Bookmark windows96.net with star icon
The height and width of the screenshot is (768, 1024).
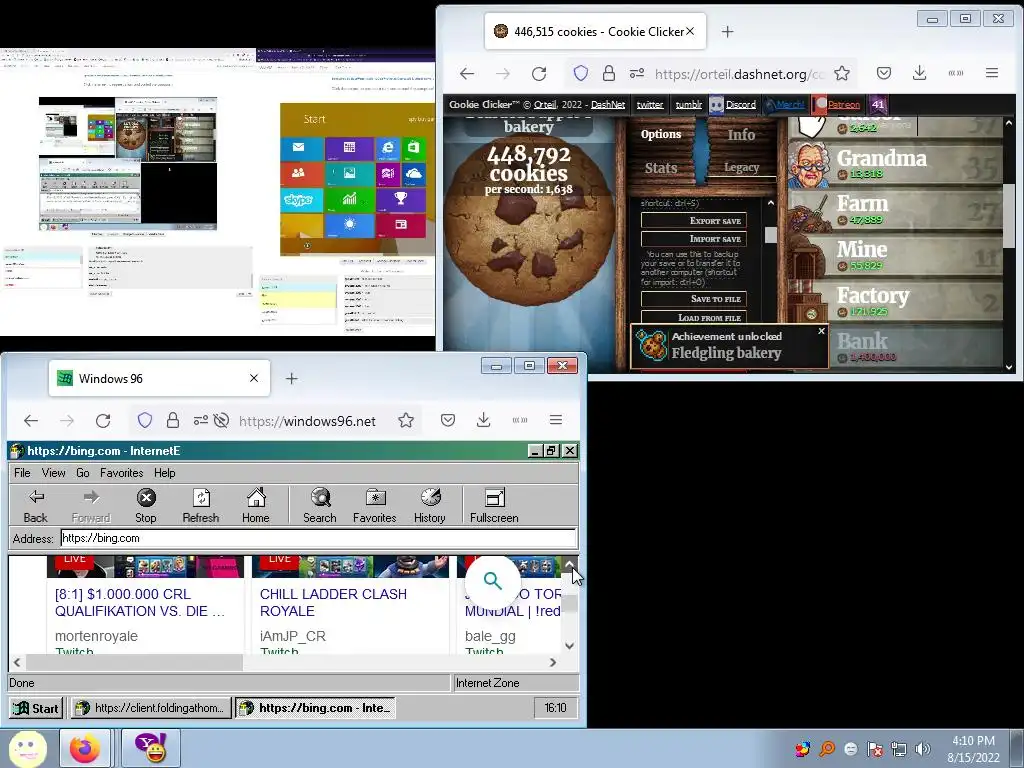click(406, 420)
